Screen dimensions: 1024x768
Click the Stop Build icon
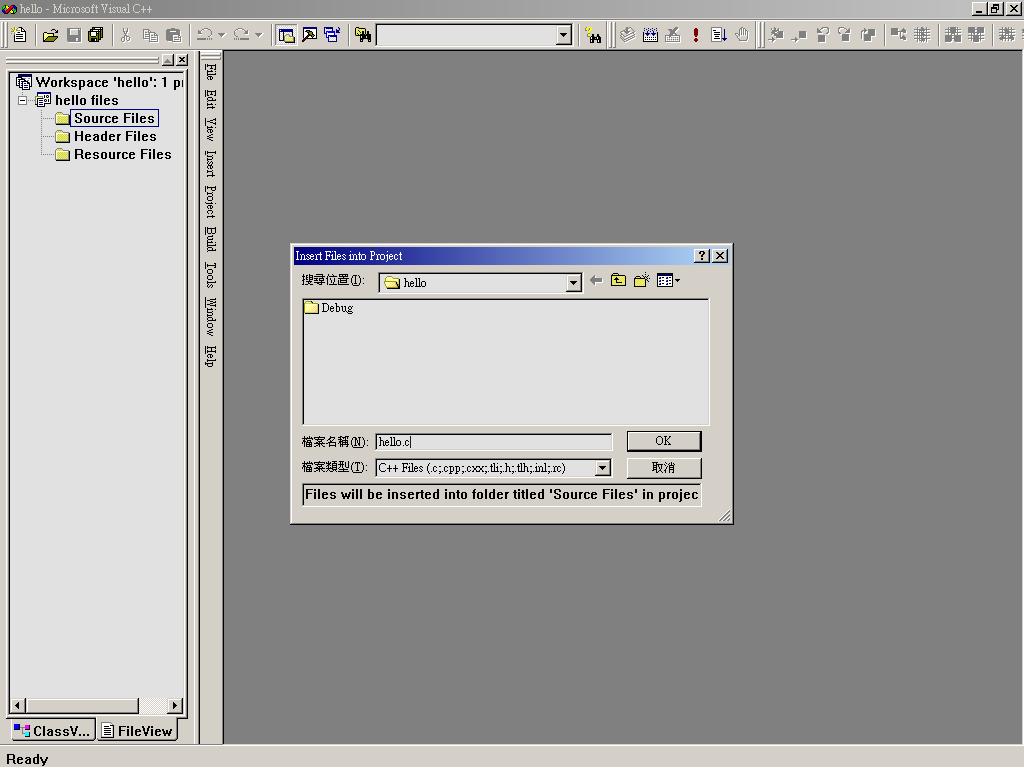[x=673, y=35]
